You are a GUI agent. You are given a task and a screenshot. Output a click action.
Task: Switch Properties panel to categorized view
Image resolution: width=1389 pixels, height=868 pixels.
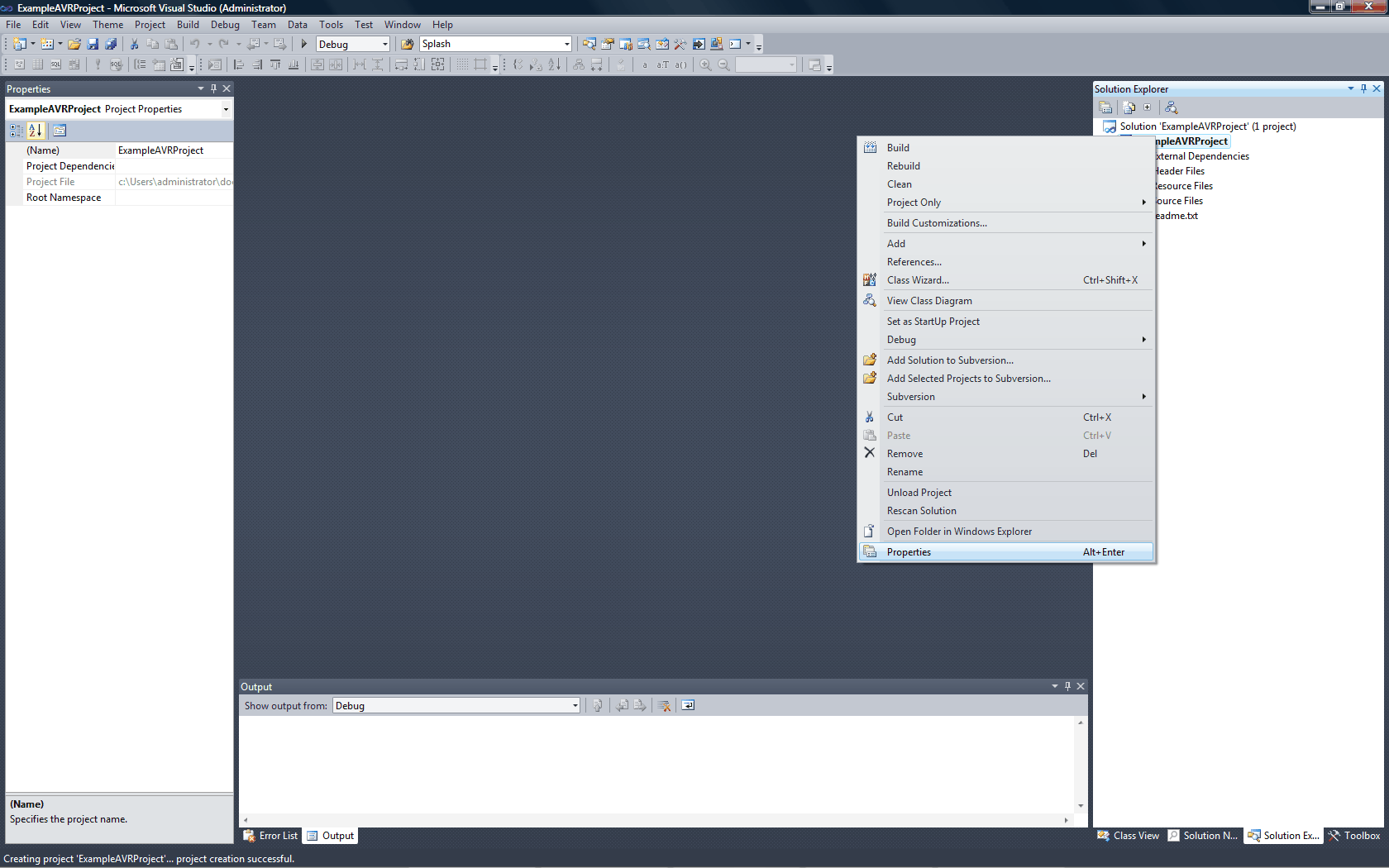point(16,130)
